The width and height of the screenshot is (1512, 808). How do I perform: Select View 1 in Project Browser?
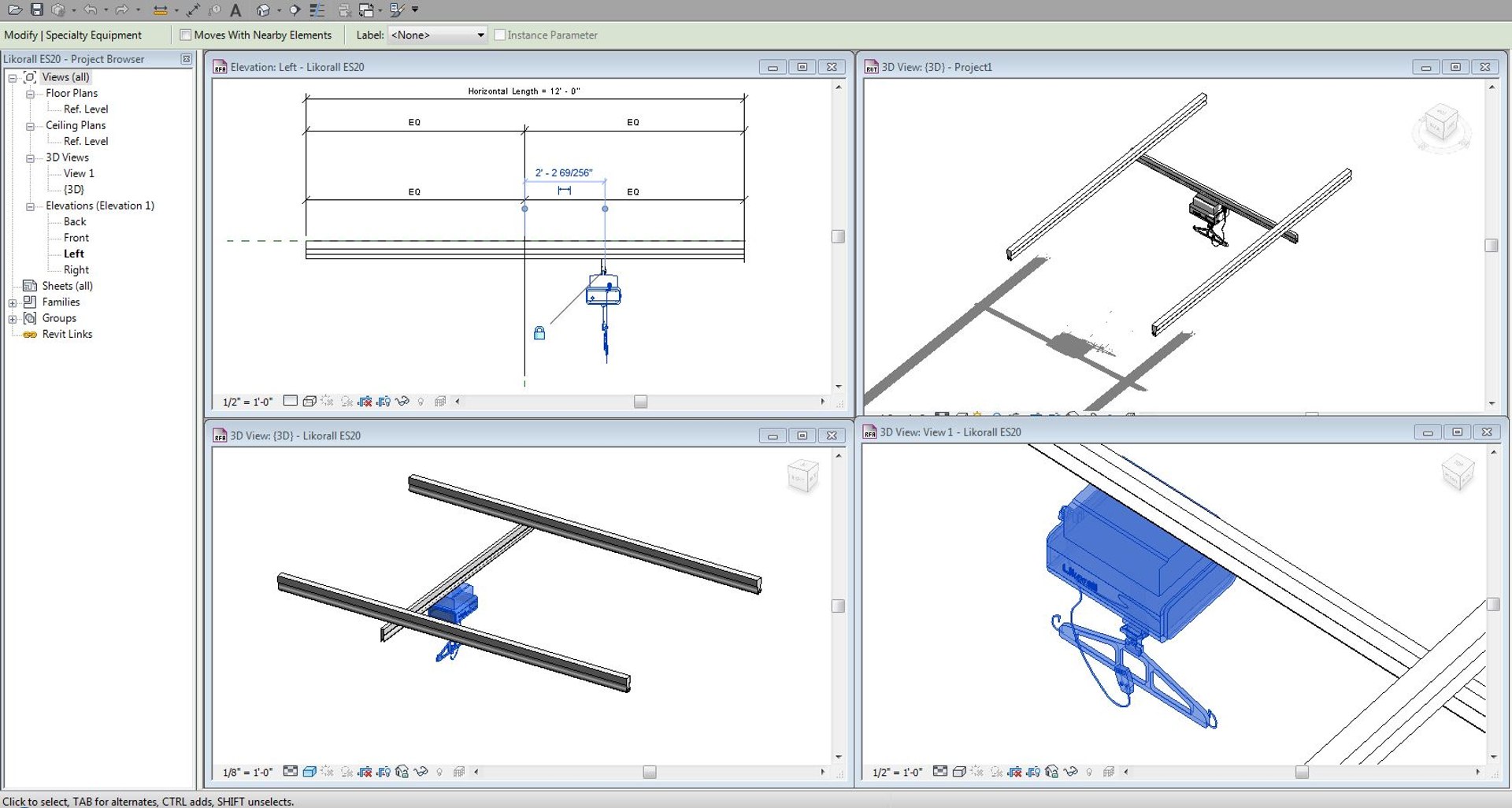tap(79, 173)
